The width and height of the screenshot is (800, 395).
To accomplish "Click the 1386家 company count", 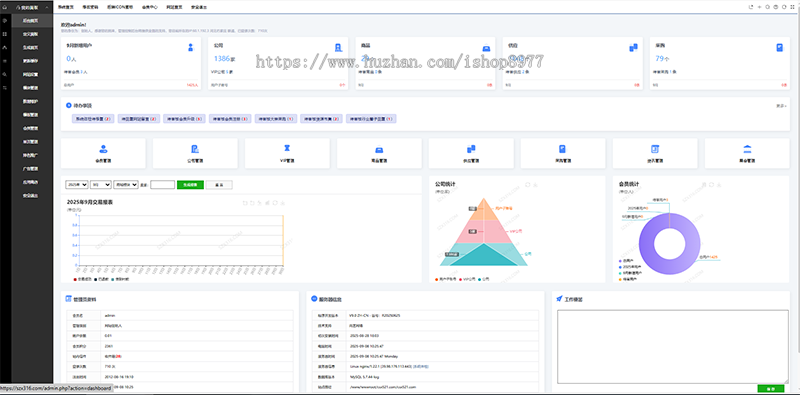I will point(224,59).
